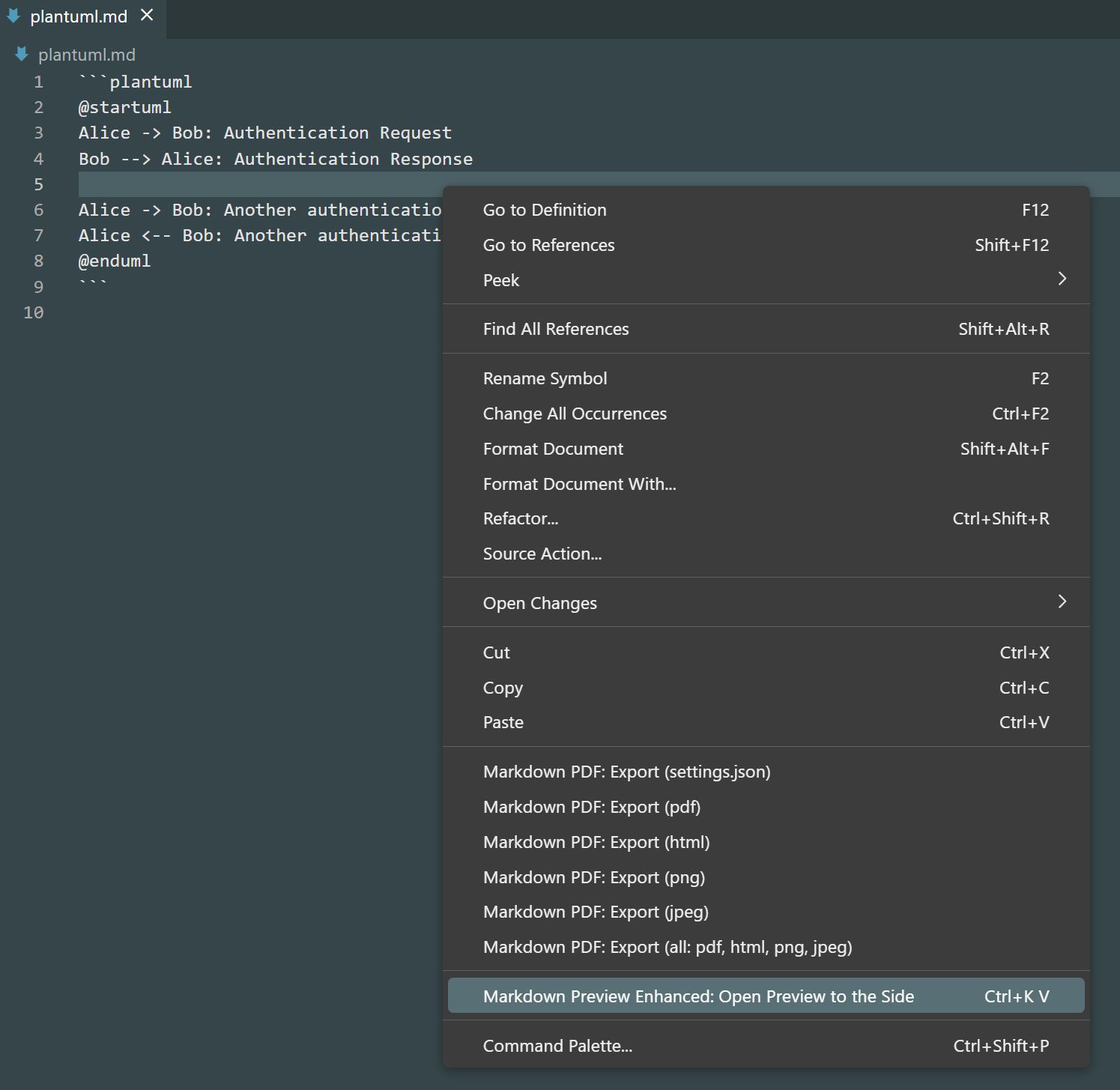Select Markdown PDF: Export (jpeg)
1120x1090 pixels.
[x=766, y=912]
